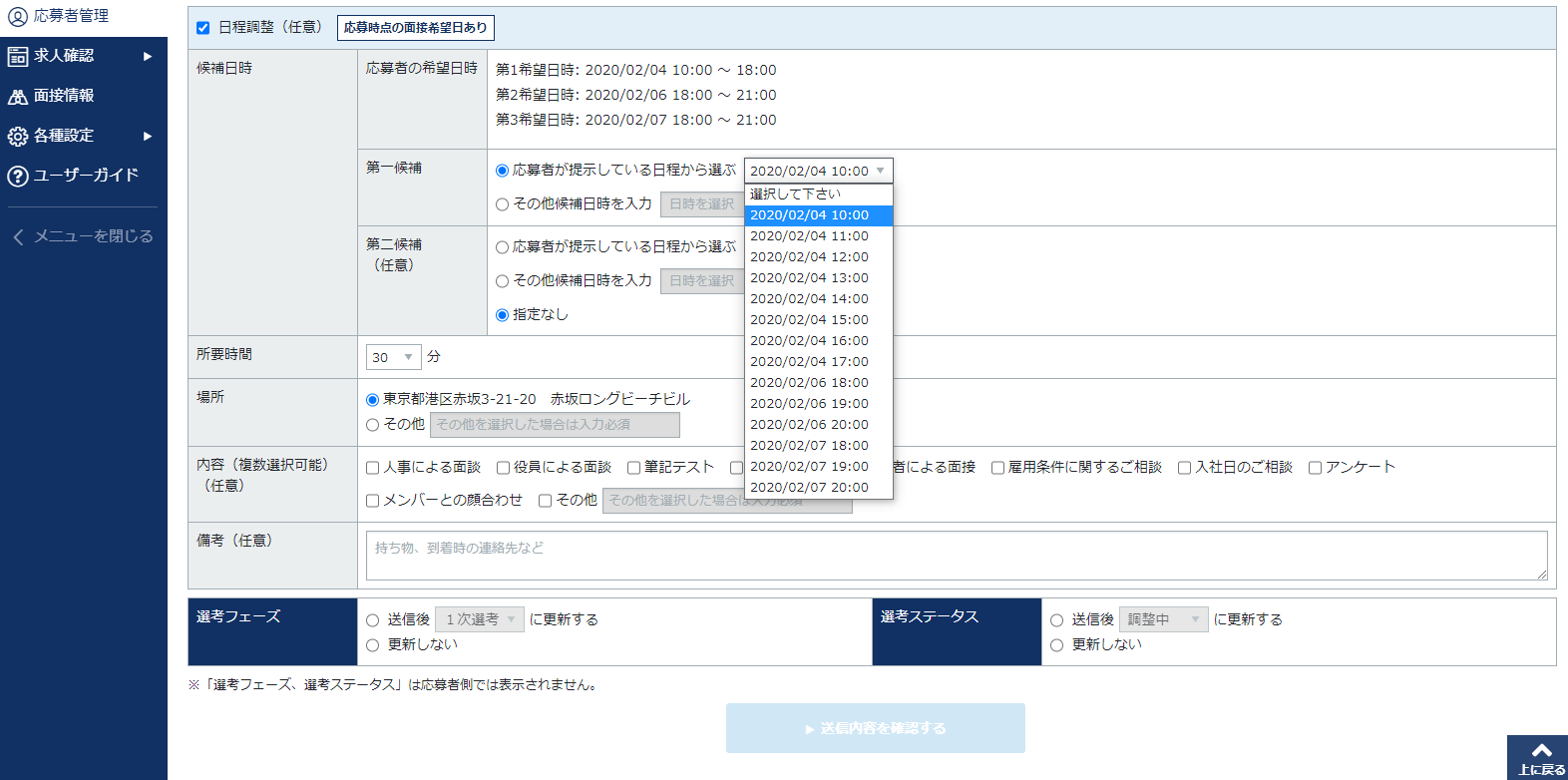Check 雇用条件に関するご相談 checkbox
This screenshot has width=1568, height=780.
click(x=997, y=468)
